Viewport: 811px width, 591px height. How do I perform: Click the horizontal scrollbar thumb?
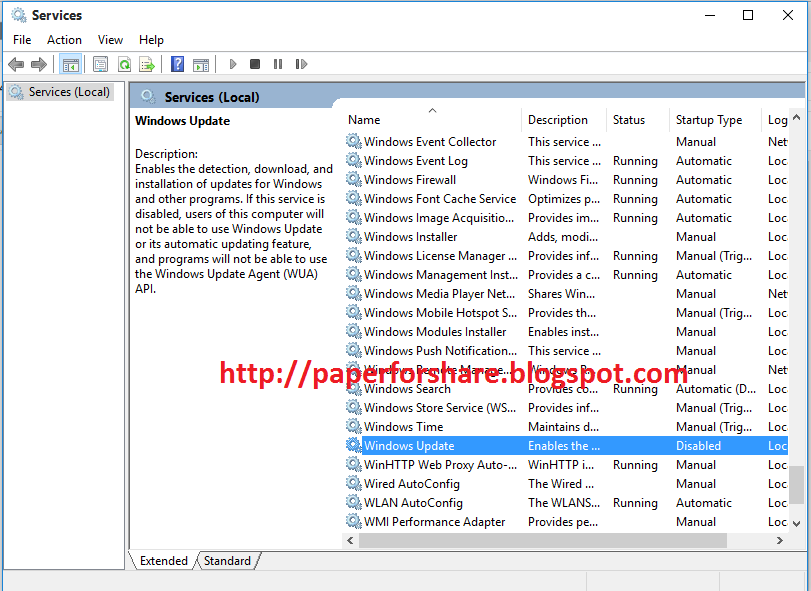[543, 540]
